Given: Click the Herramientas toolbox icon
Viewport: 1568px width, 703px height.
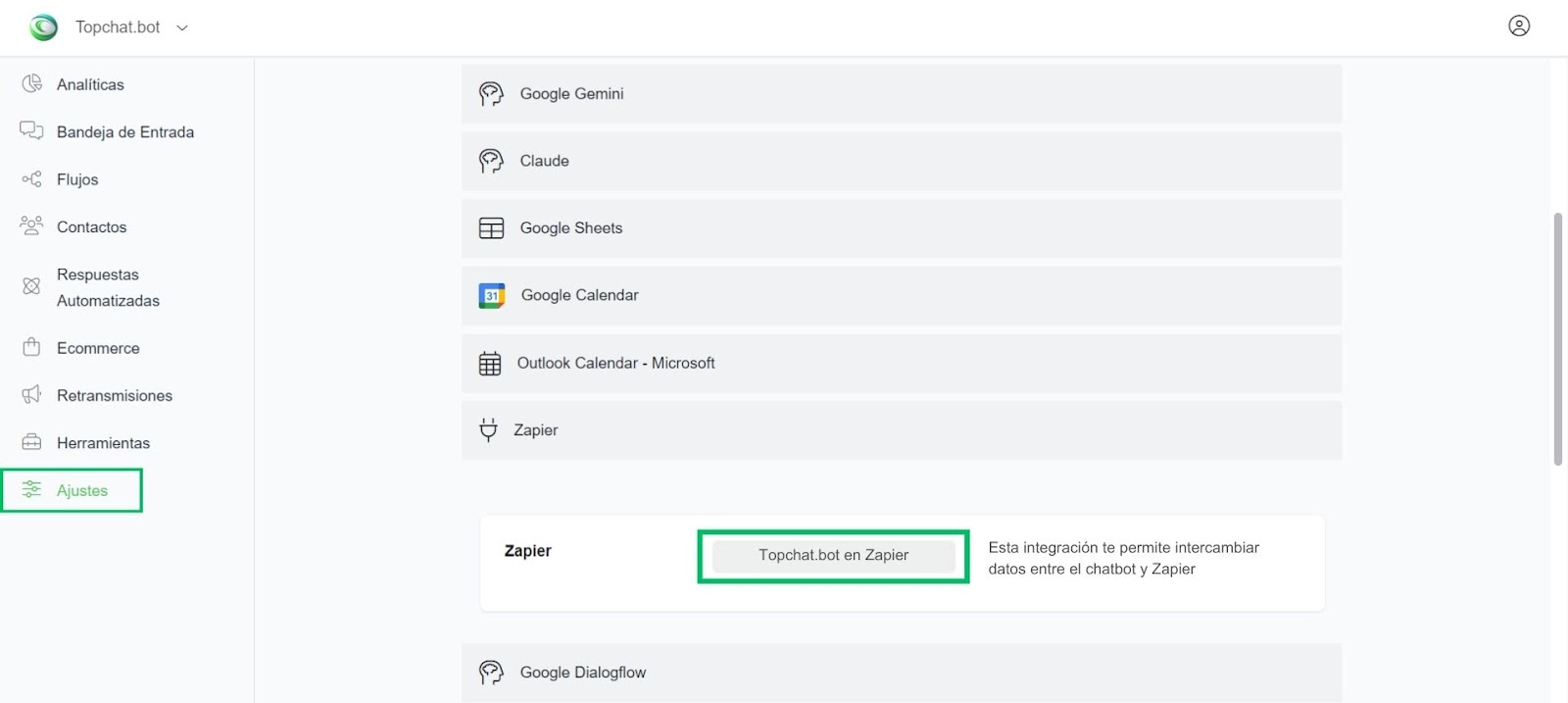Looking at the screenshot, I should pos(32,441).
